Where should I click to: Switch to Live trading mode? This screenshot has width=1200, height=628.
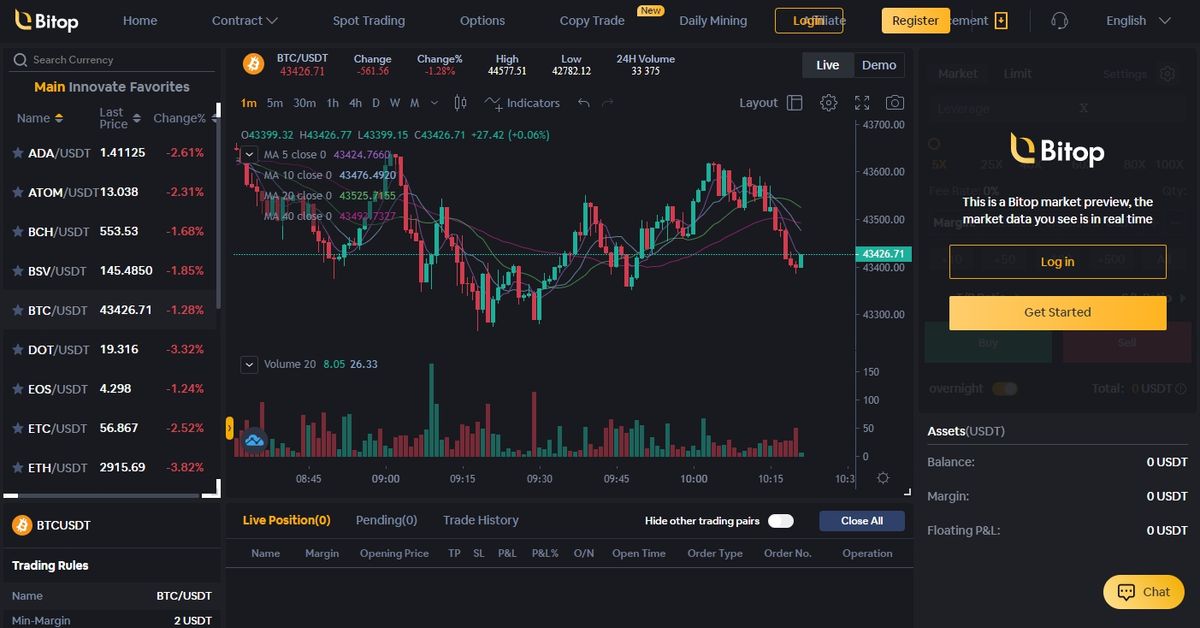828,65
